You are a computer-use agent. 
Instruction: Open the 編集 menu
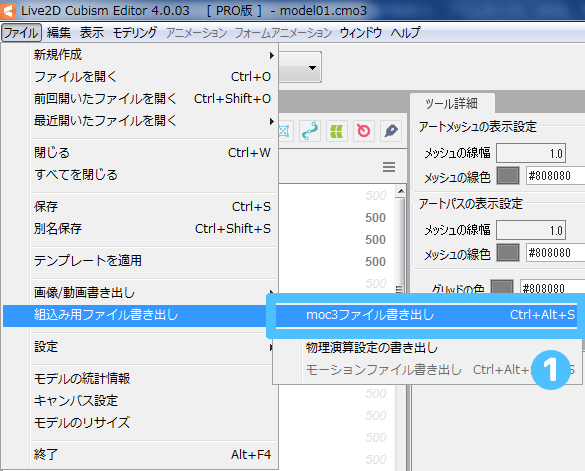59,33
